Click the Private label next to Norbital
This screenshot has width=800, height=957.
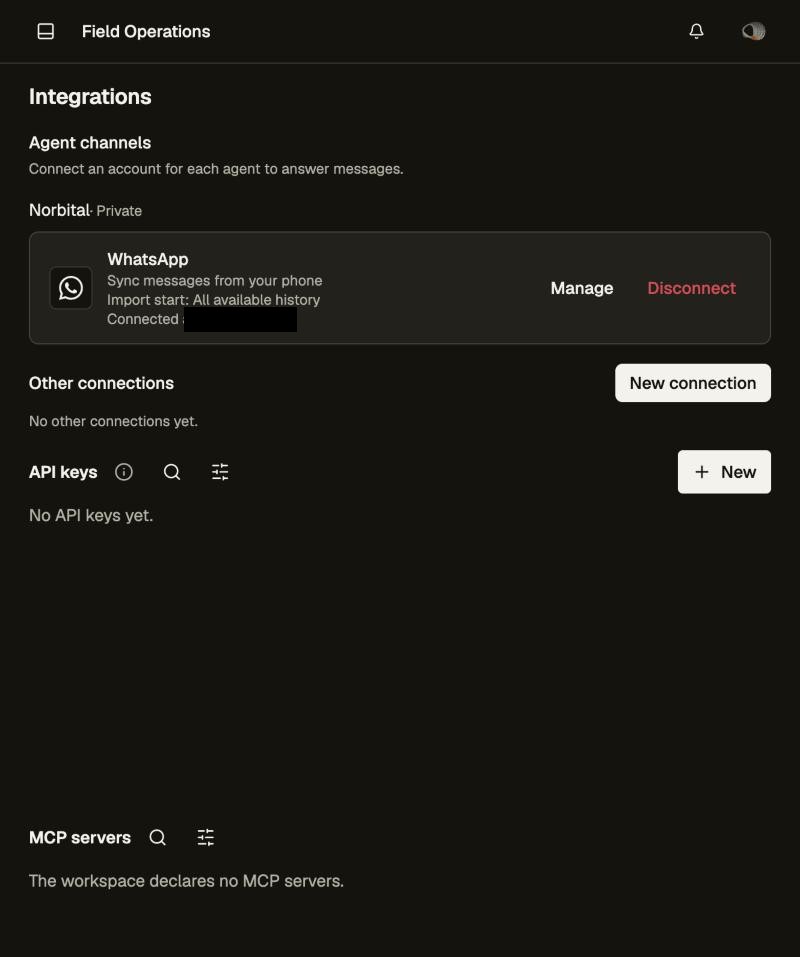(x=119, y=211)
